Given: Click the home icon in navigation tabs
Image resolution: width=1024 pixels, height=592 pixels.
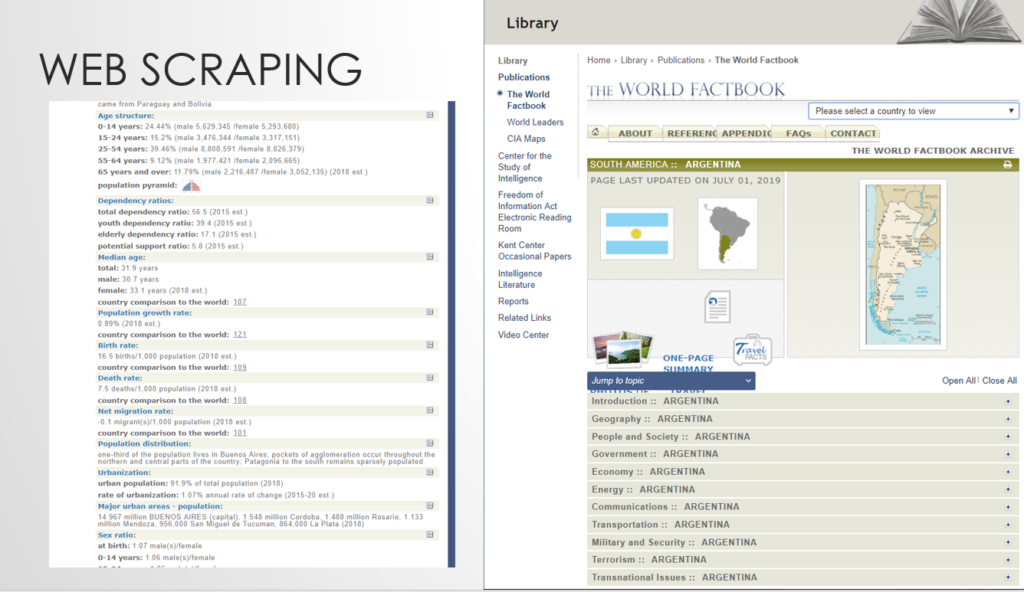Looking at the screenshot, I should click(x=597, y=133).
